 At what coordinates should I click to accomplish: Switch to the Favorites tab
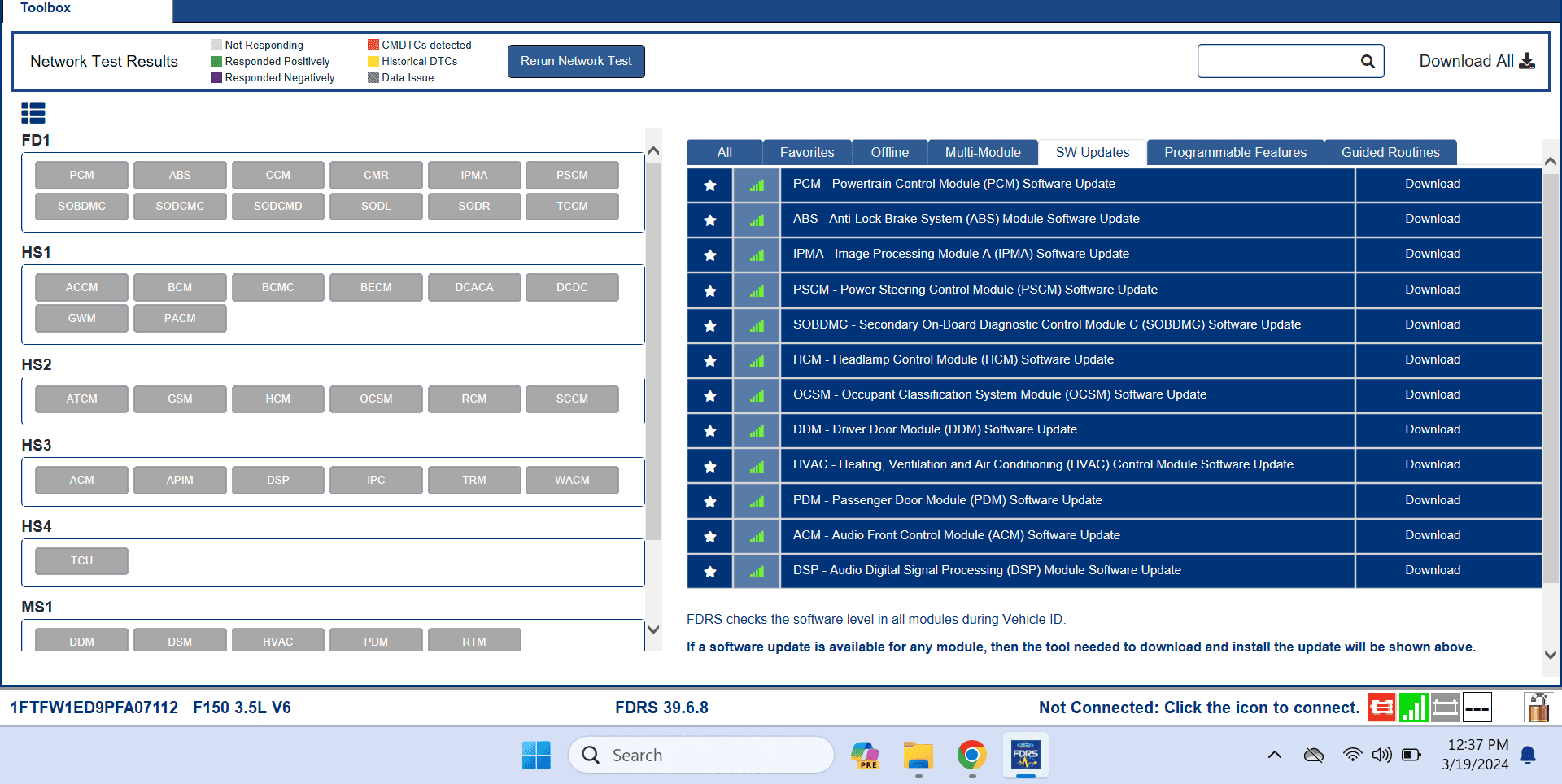(807, 152)
